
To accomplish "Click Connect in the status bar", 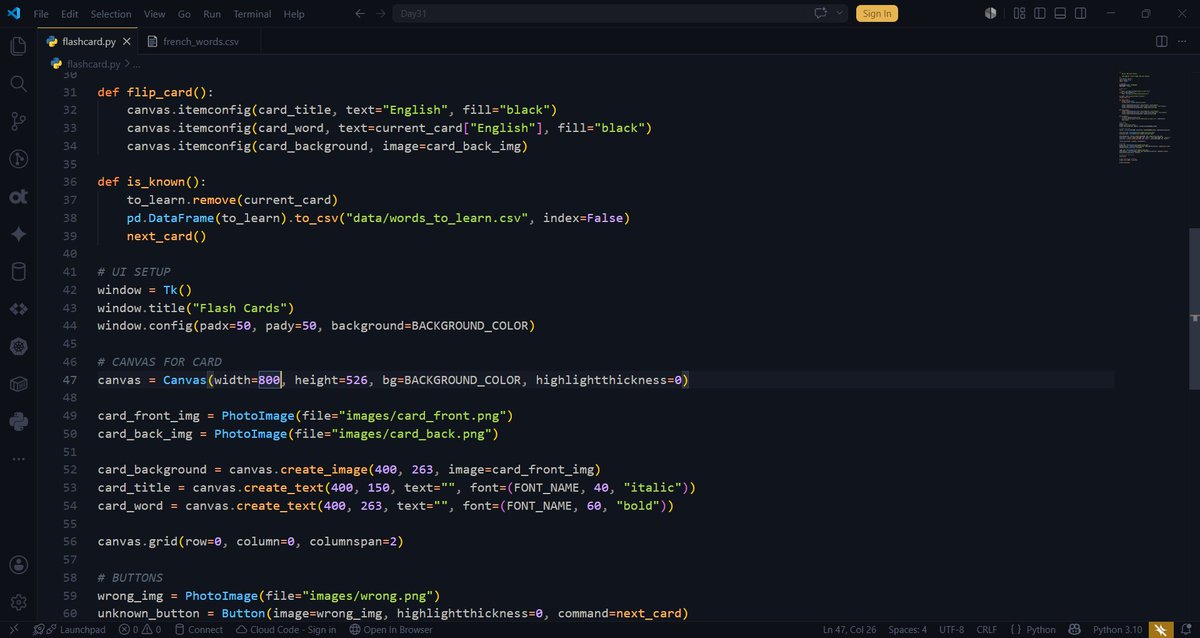I will (197, 630).
